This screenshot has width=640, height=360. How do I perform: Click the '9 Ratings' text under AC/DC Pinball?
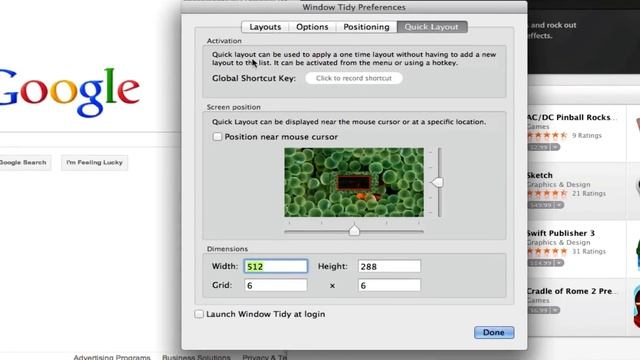(587, 136)
